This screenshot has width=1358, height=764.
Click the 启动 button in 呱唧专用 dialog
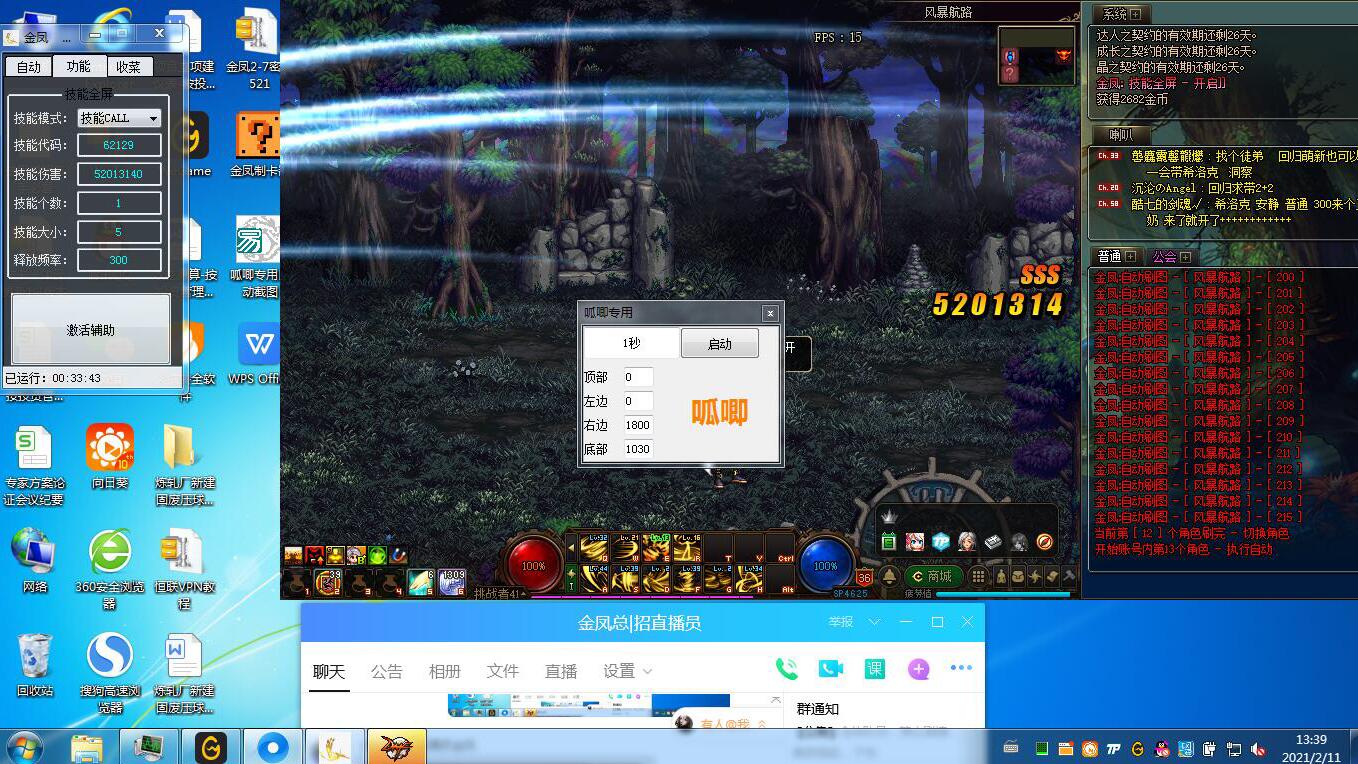click(720, 343)
